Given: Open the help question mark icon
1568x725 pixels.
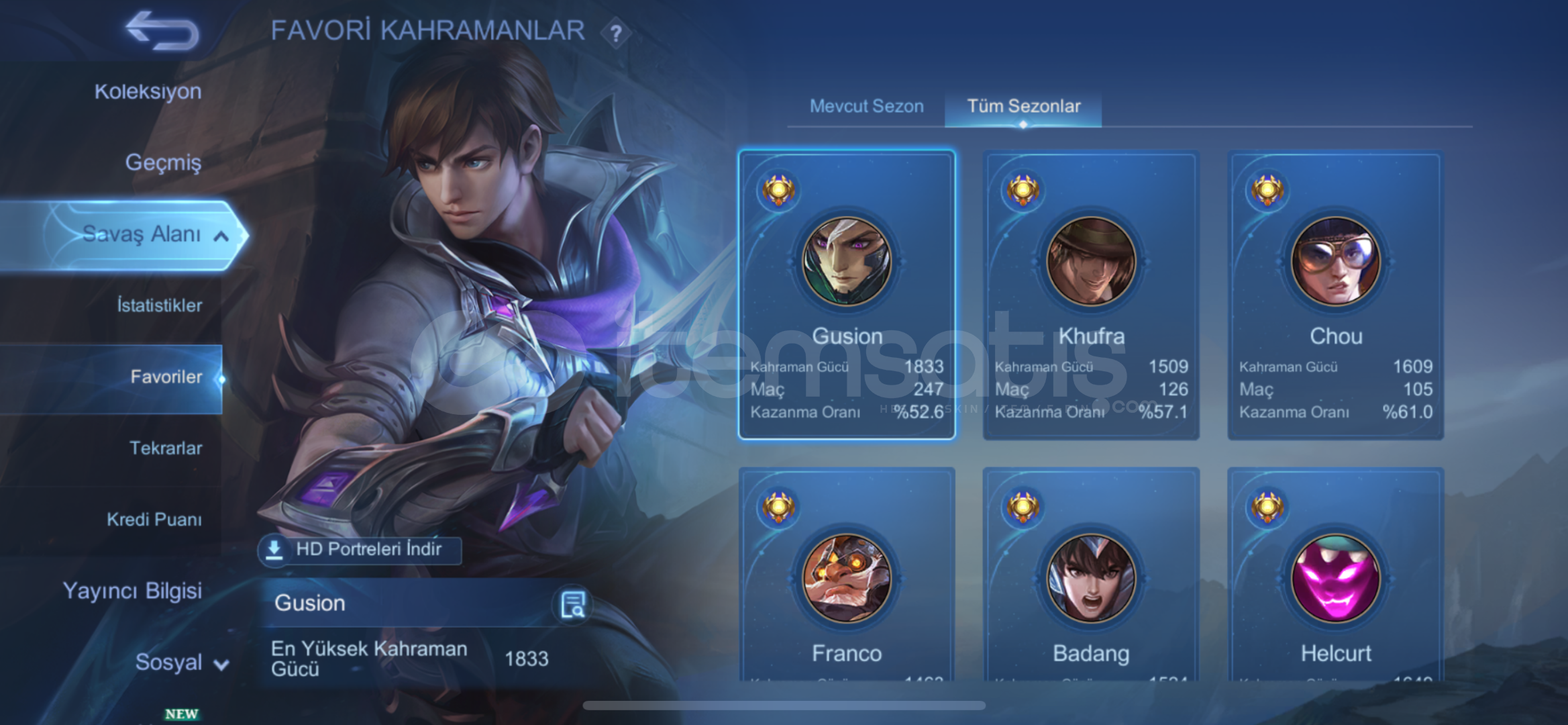Looking at the screenshot, I should (x=615, y=33).
